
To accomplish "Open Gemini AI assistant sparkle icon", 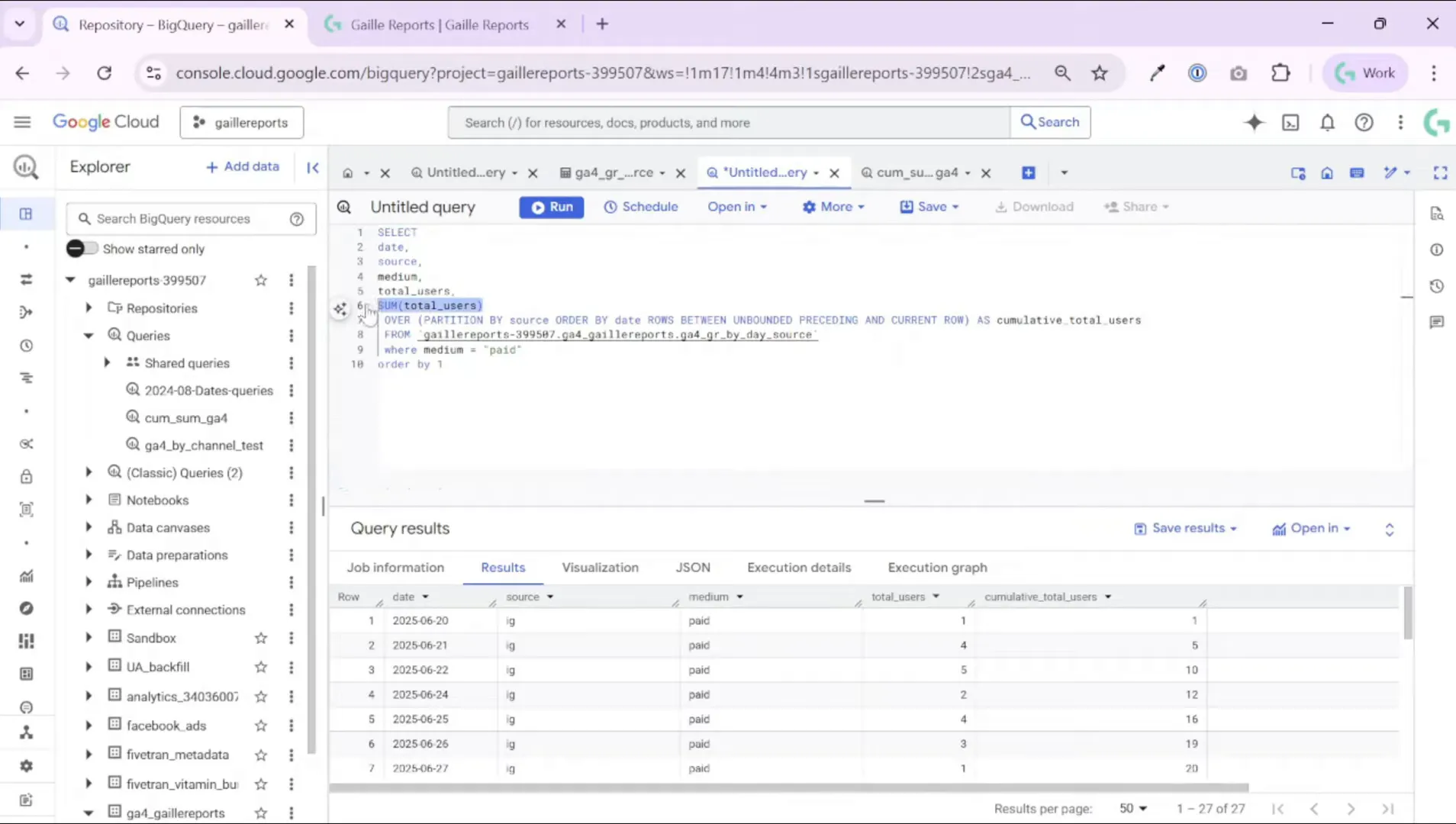I will pyautogui.click(x=1254, y=122).
